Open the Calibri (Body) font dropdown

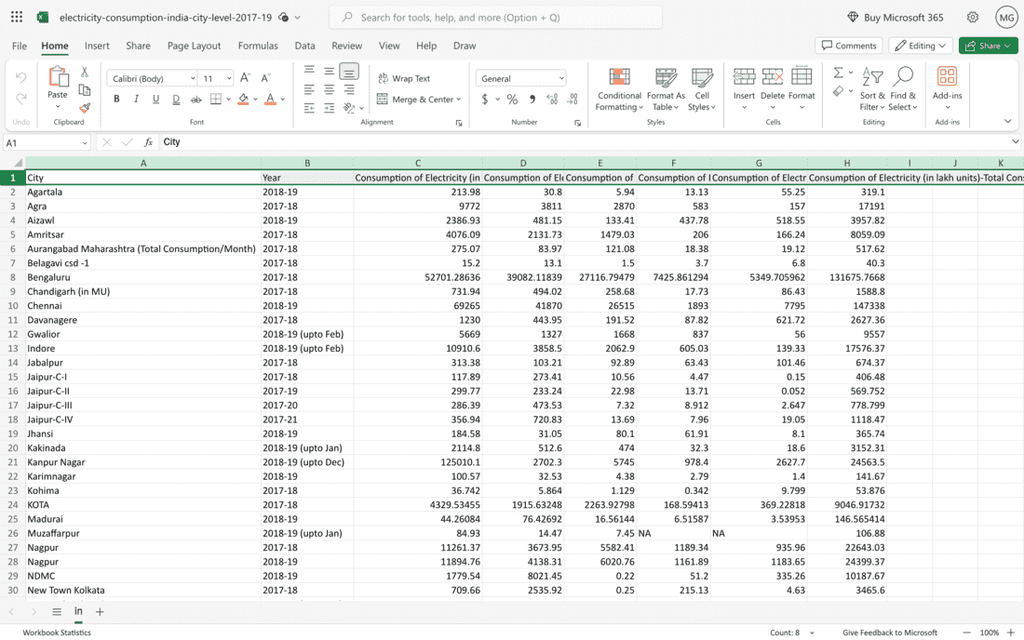[x=153, y=78]
